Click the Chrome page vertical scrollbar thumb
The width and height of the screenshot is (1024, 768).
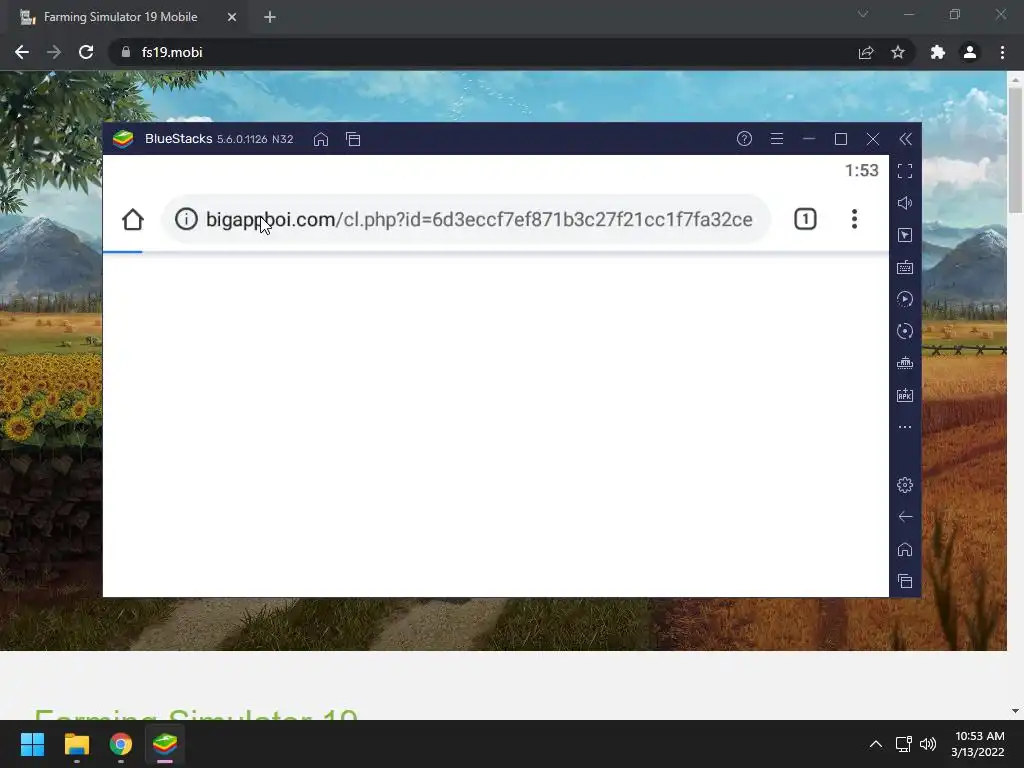click(x=1015, y=150)
